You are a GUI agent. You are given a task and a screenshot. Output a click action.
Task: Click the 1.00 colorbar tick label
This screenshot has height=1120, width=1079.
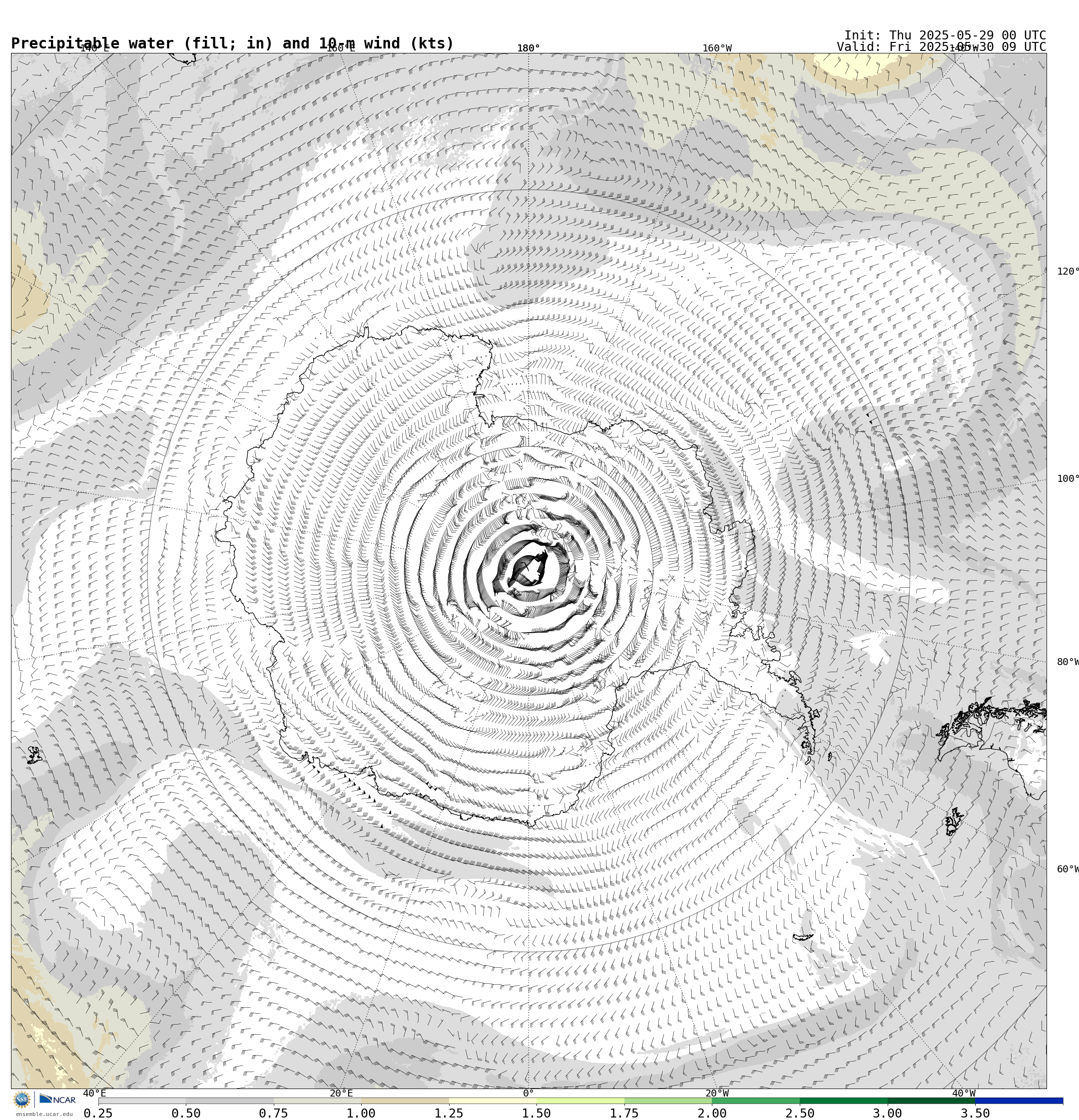click(361, 1113)
